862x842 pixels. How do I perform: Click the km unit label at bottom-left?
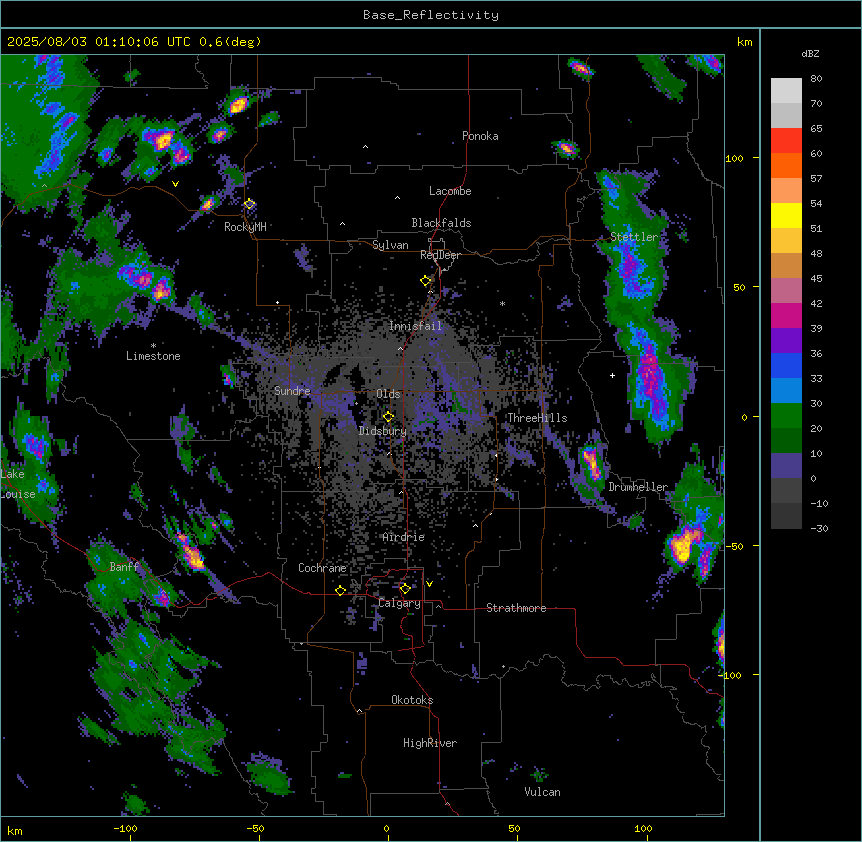pos(14,830)
